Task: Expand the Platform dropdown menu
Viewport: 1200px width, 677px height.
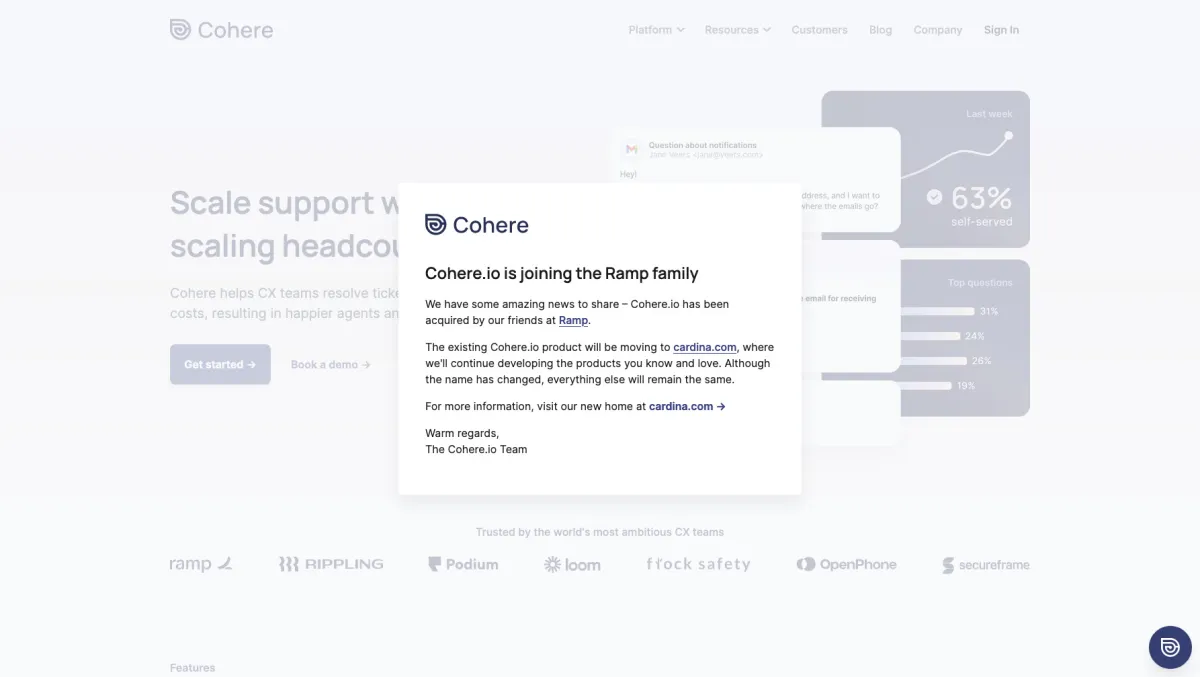Action: click(x=656, y=30)
